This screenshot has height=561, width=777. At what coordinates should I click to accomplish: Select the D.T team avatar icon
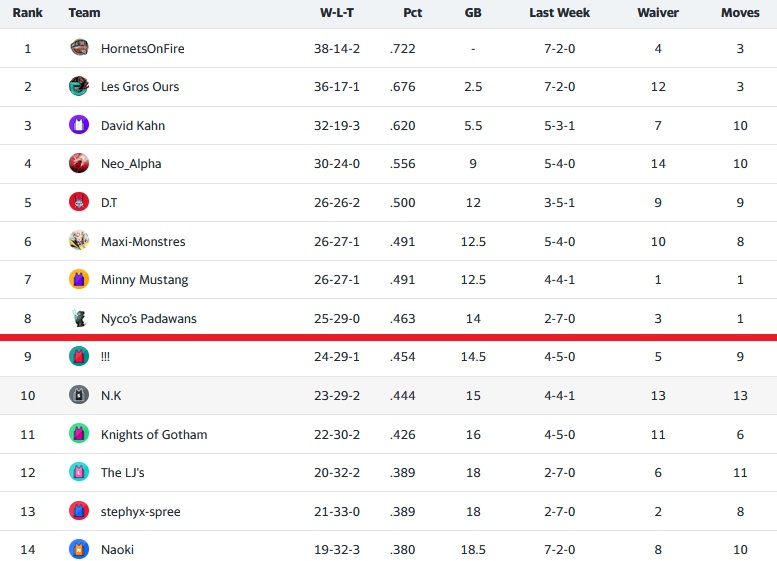(x=79, y=202)
